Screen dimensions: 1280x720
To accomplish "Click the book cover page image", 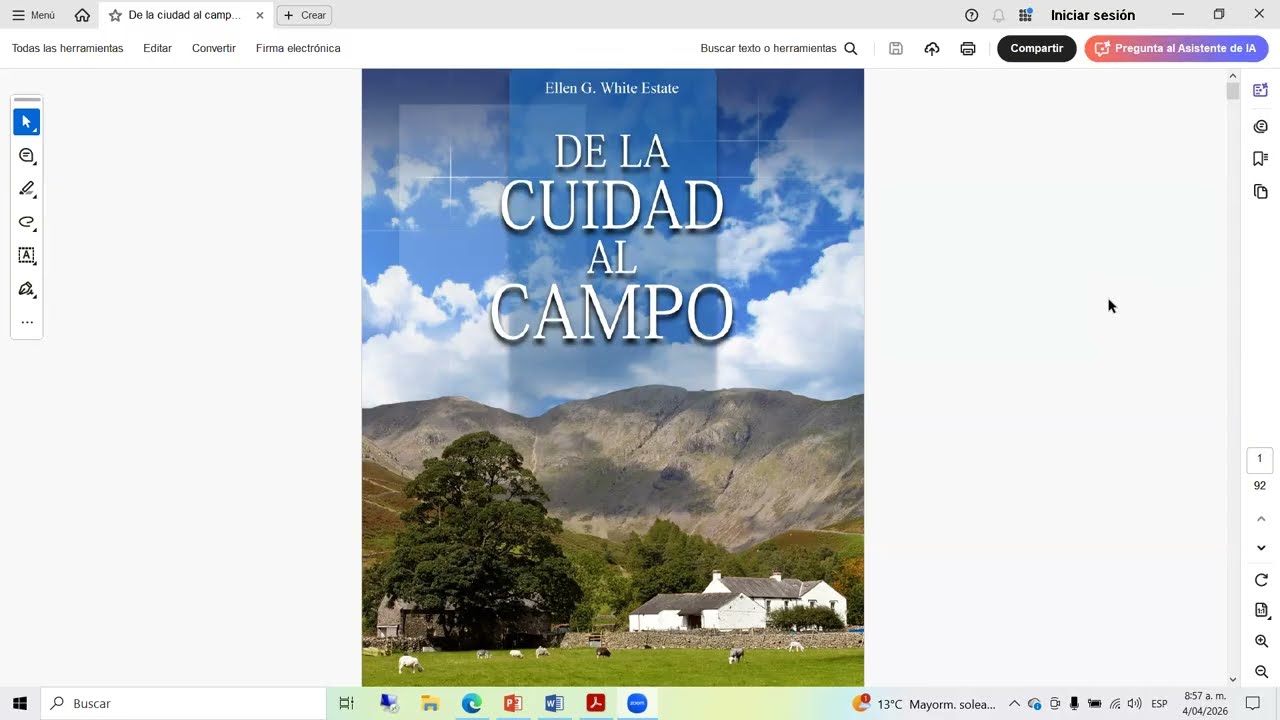I will (613, 377).
